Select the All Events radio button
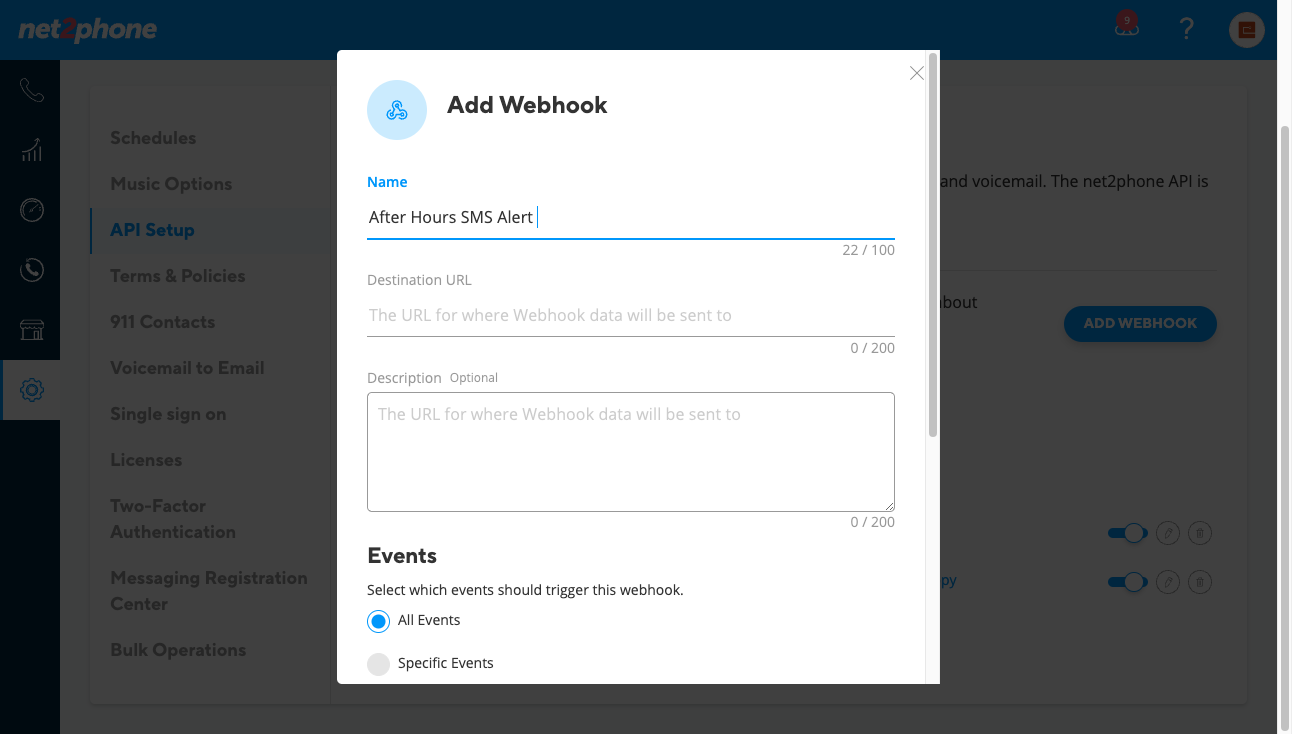 click(x=378, y=621)
